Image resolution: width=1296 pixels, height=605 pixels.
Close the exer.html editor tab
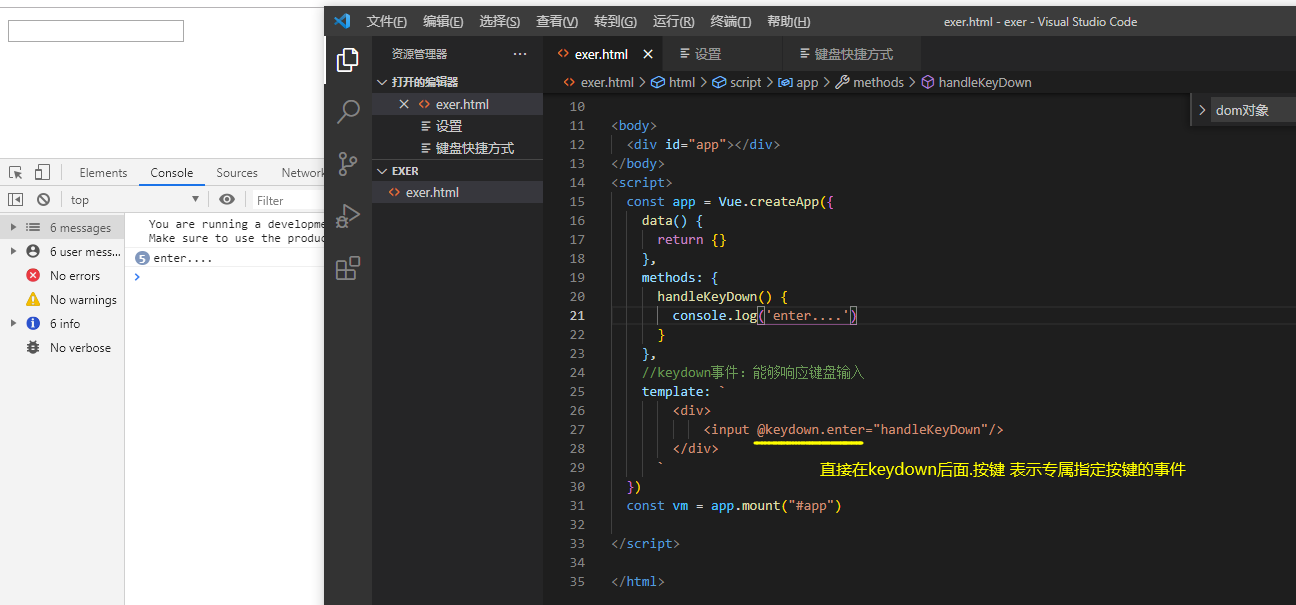[648, 54]
